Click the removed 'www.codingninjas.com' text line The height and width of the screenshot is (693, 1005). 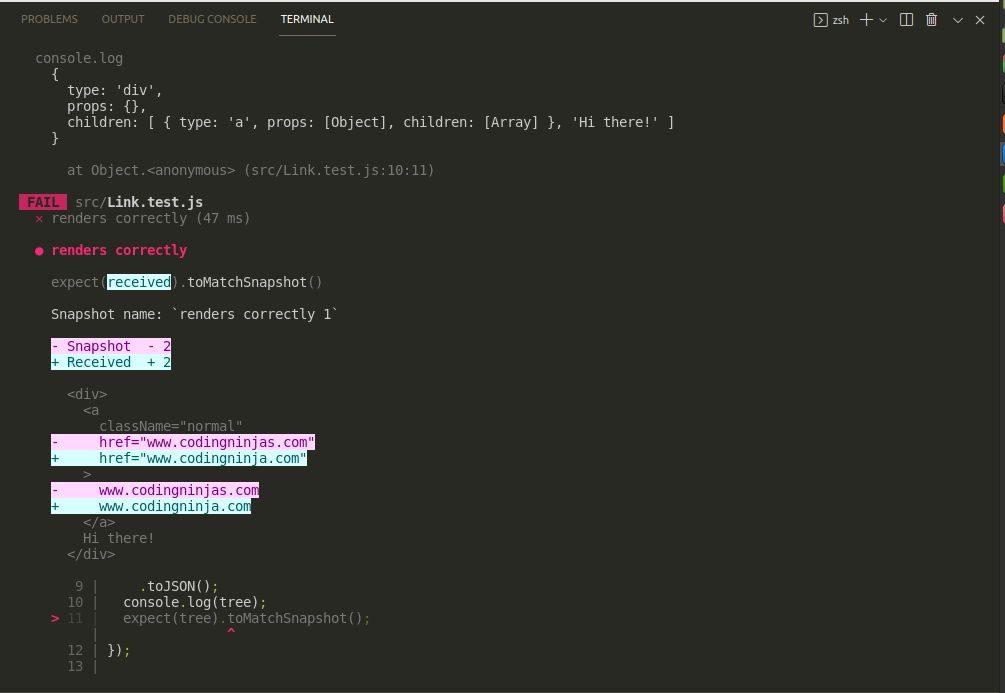(155, 490)
